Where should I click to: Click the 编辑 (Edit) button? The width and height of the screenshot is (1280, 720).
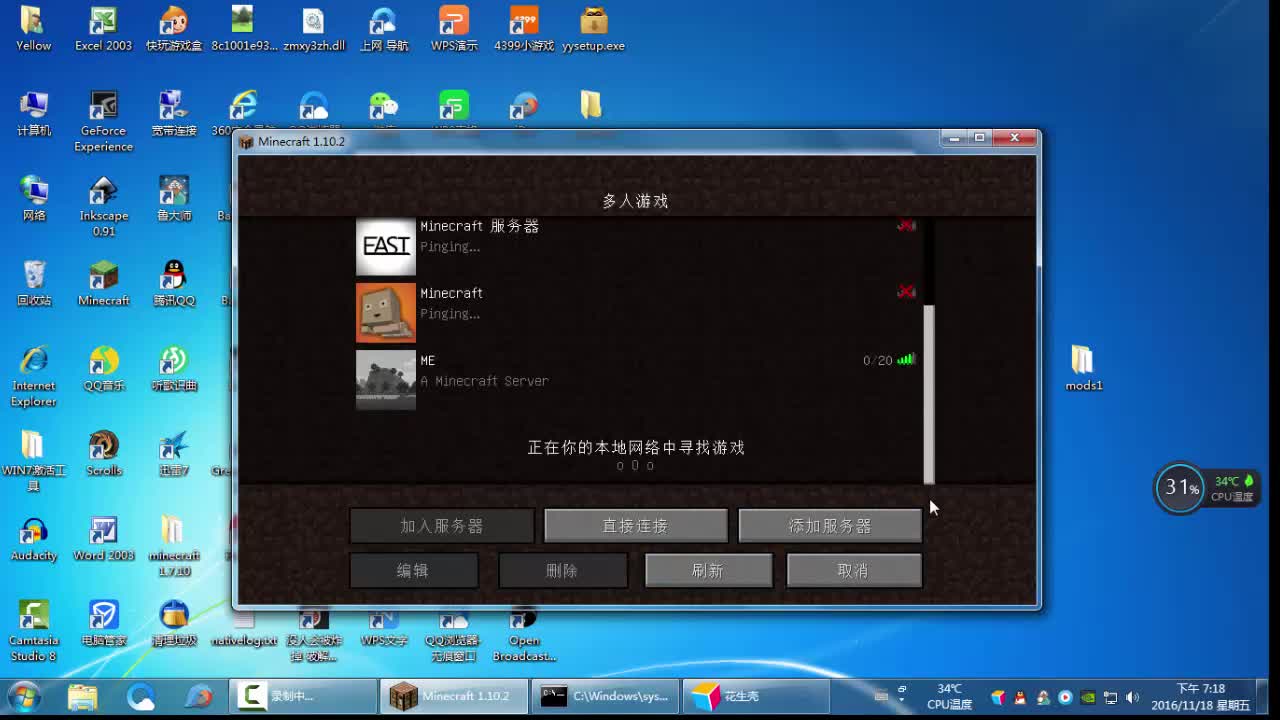click(x=413, y=570)
